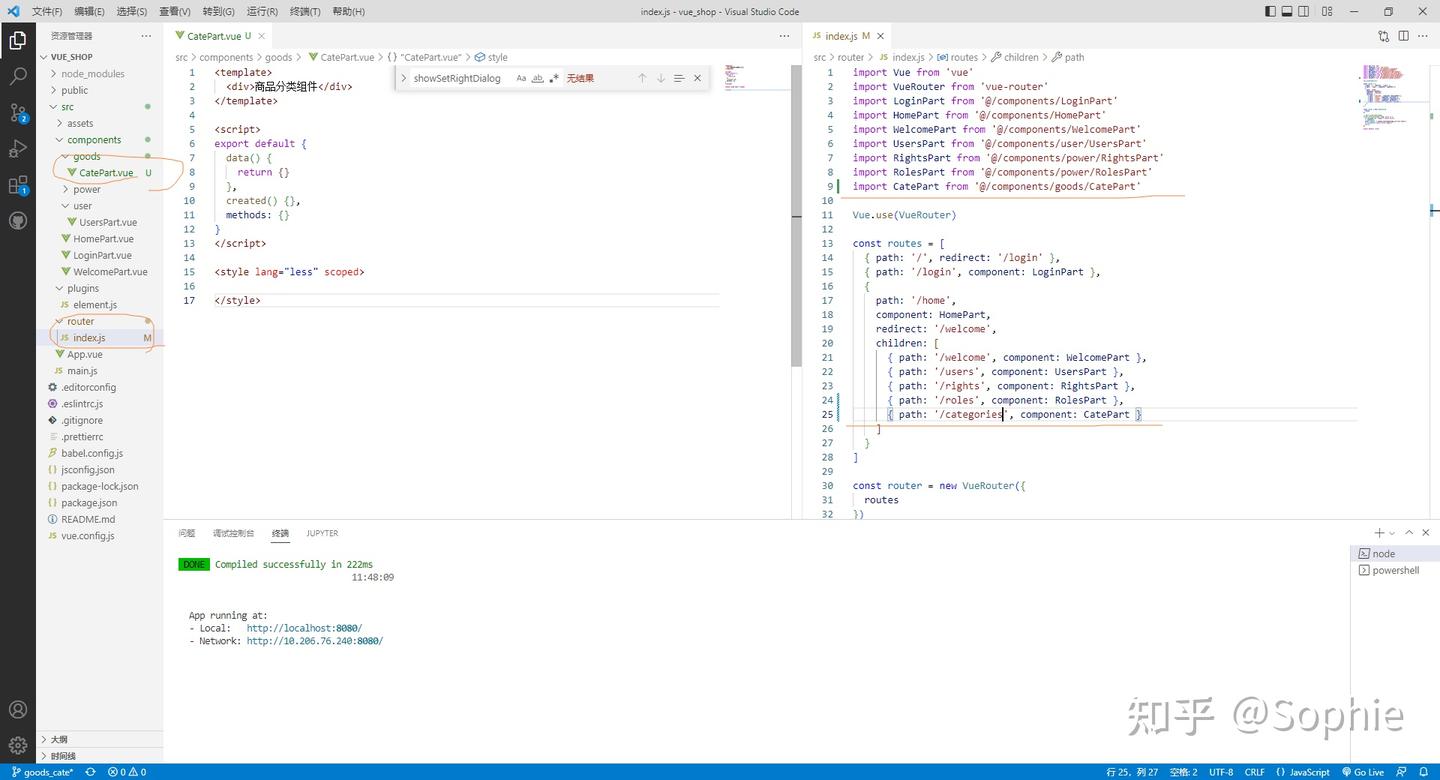This screenshot has height=780, width=1440.
Task: Open App.vue in the explorer
Action: pos(84,354)
